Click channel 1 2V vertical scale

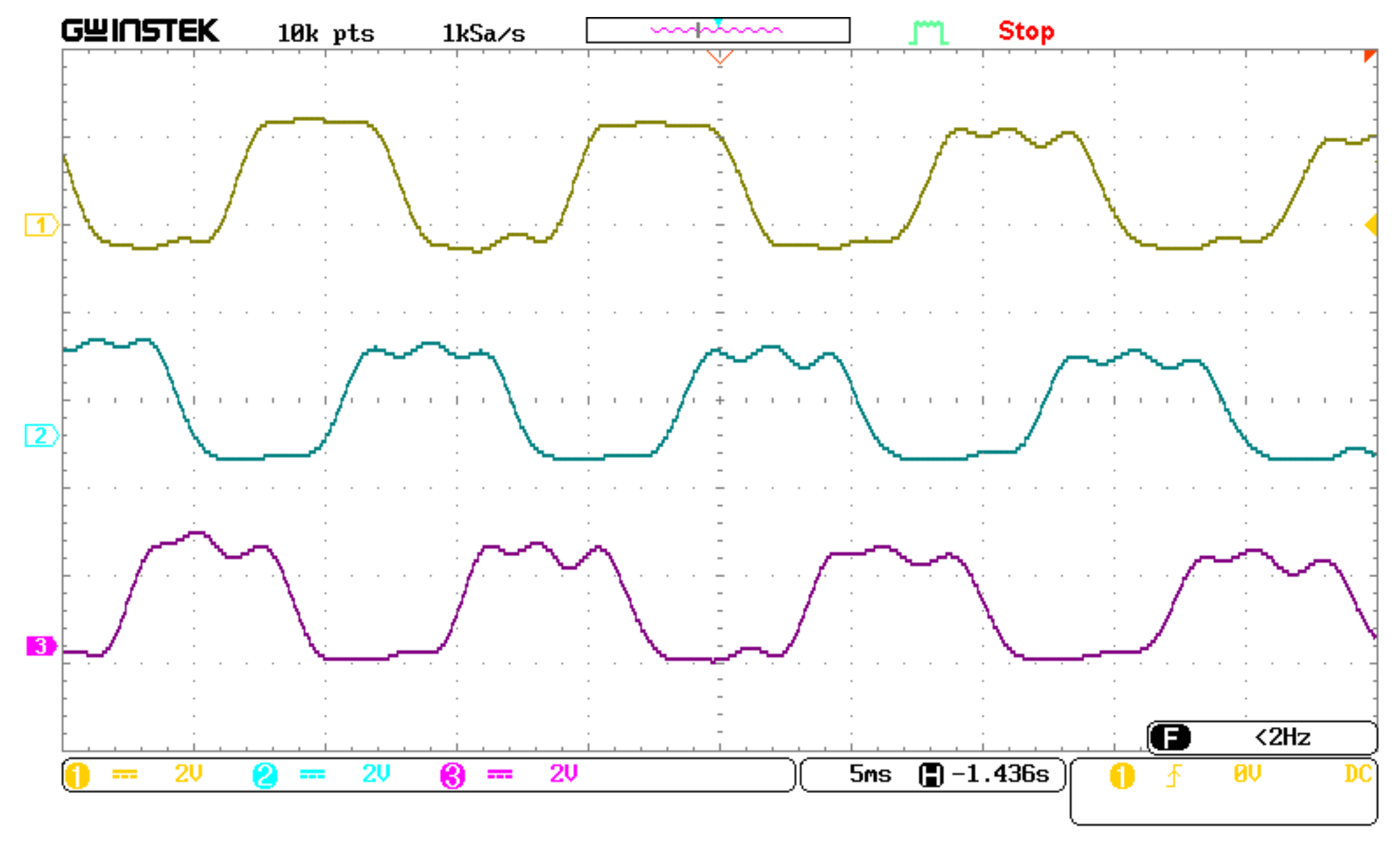188,775
